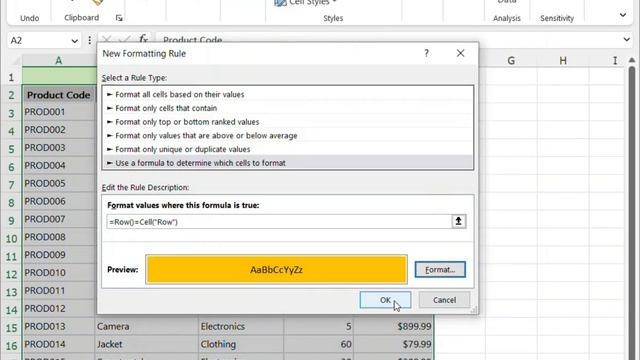Select cell PROD009
The height and width of the screenshot is (360, 640).
[x=59, y=255]
